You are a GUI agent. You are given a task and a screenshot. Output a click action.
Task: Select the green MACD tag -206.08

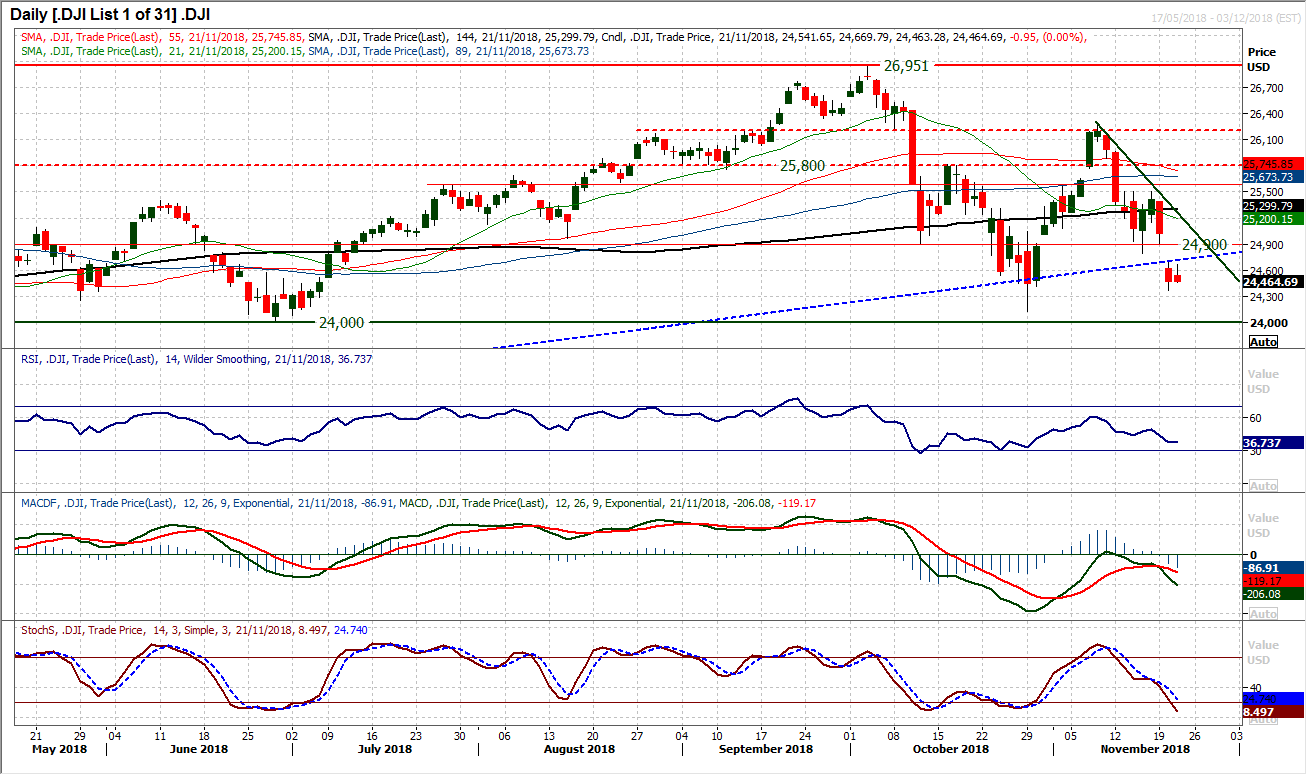pos(1272,593)
